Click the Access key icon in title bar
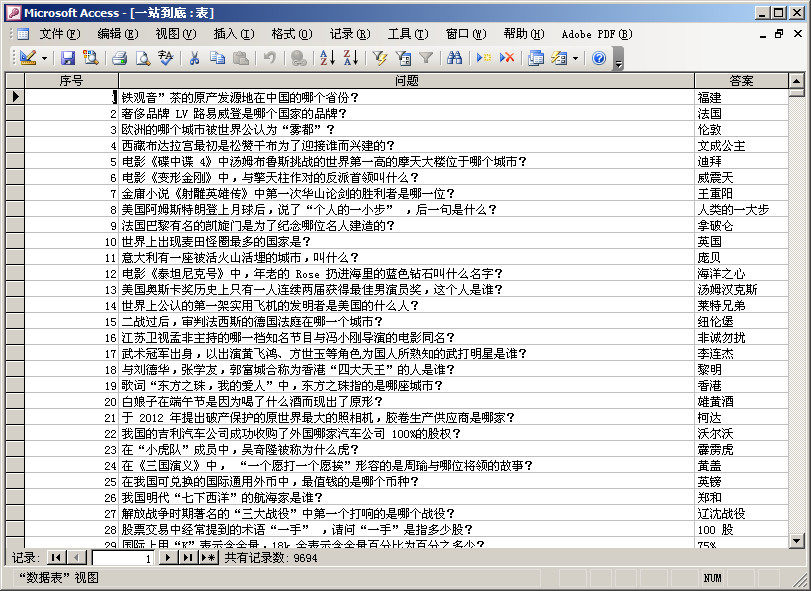The height and width of the screenshot is (591, 811). click(13, 12)
